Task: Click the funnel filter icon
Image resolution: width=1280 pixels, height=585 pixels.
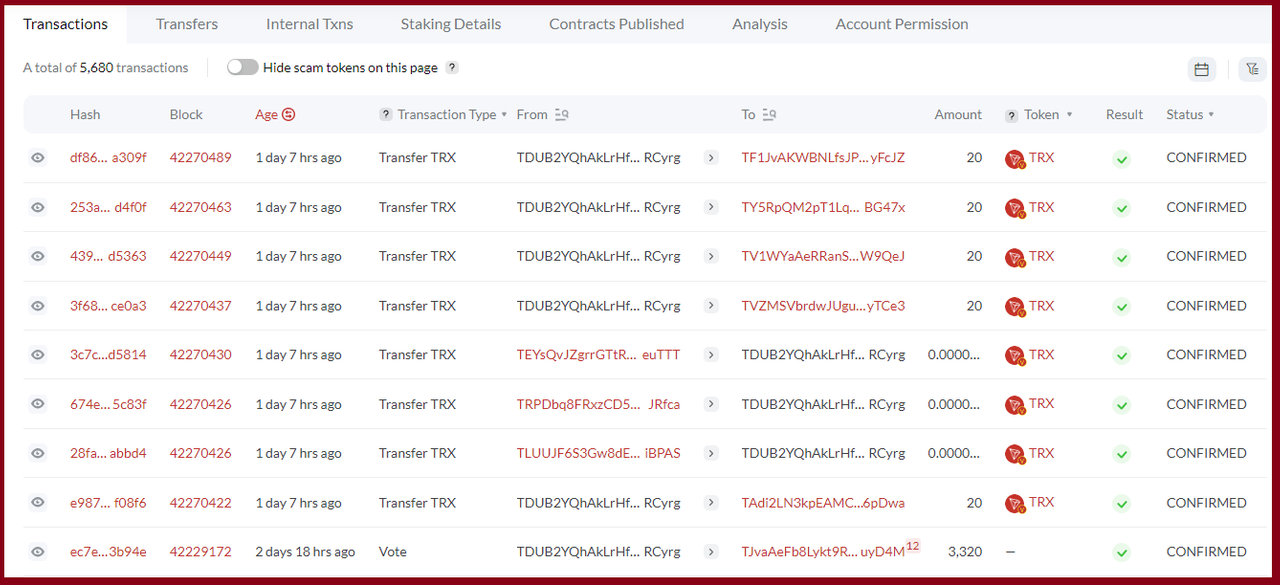Action: click(x=1252, y=69)
